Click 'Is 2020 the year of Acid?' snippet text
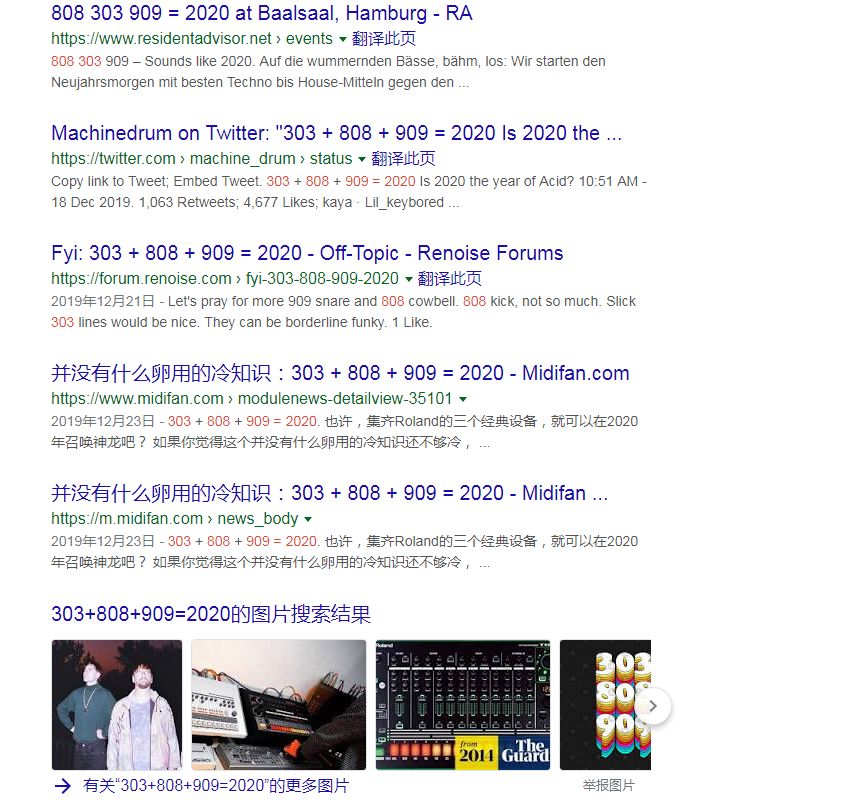This screenshot has width=866, height=811. click(497, 181)
